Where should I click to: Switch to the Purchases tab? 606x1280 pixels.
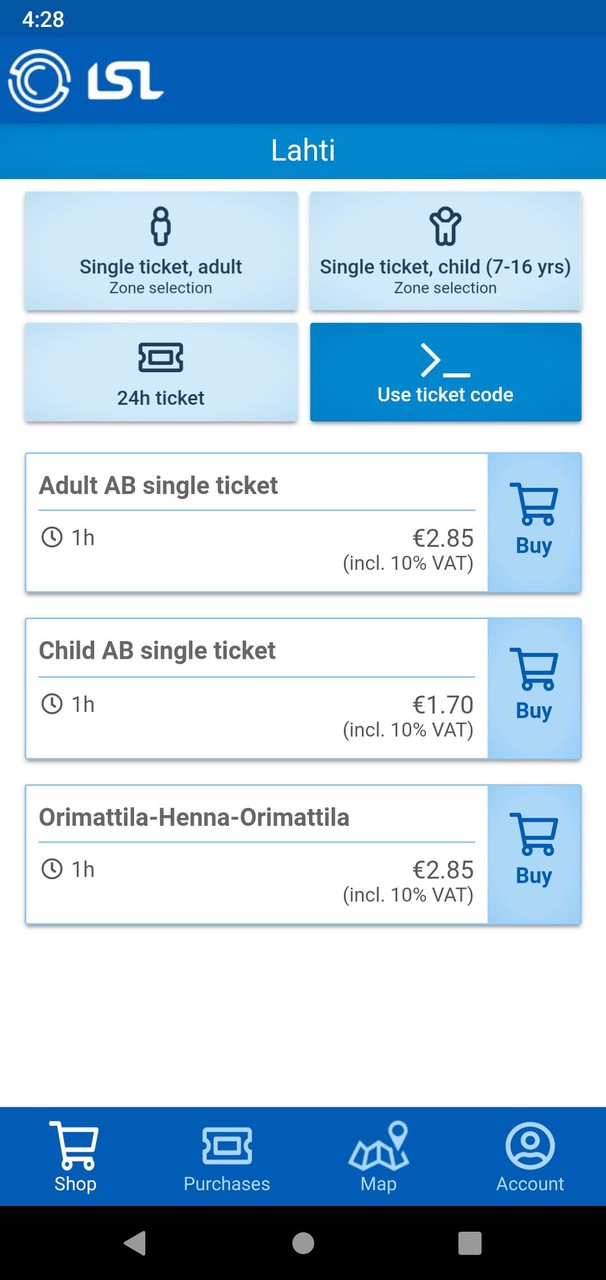227,1157
